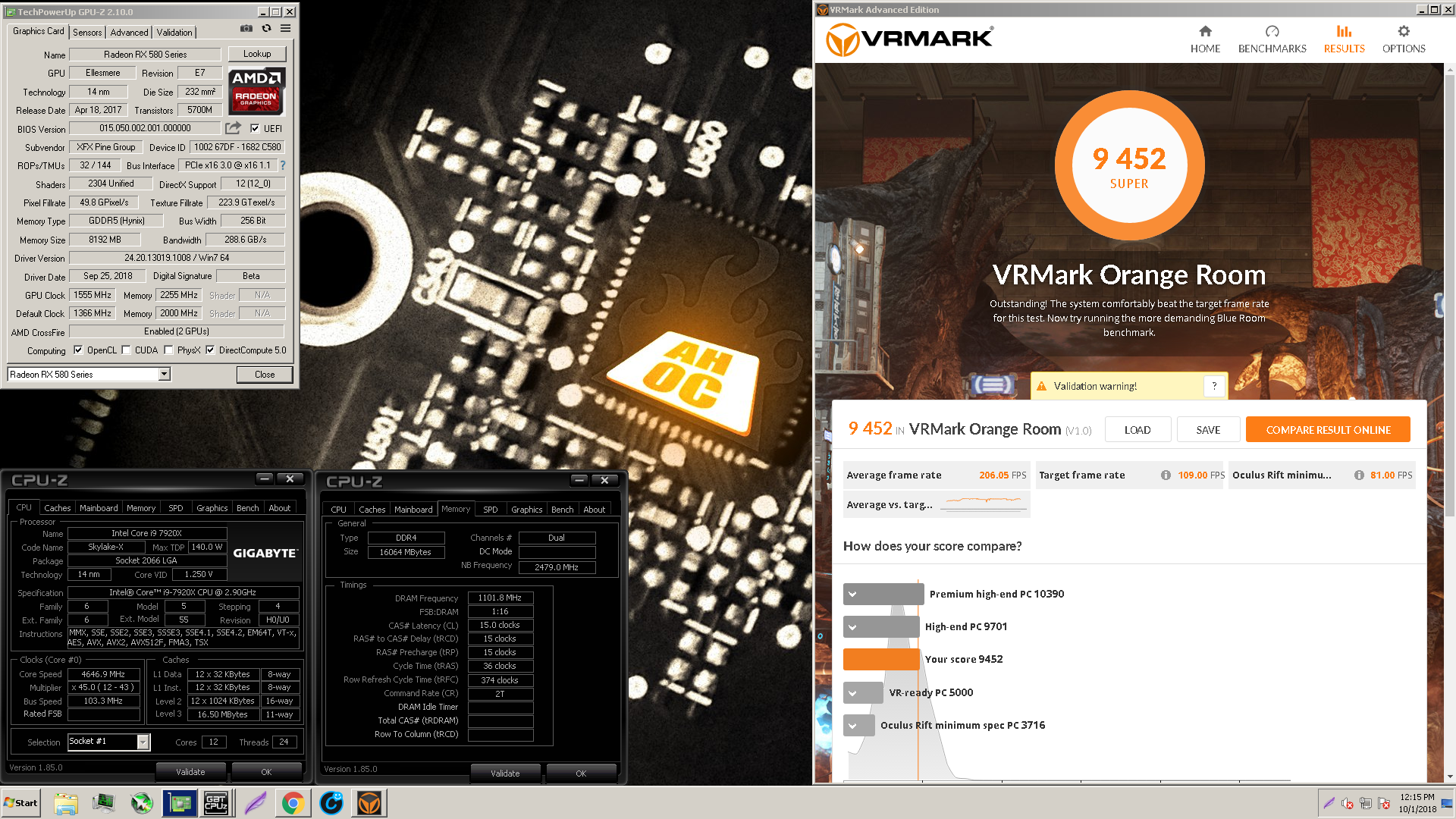Click the Bus Interface question mark icon
The width and height of the screenshot is (1456, 819).
tap(283, 165)
